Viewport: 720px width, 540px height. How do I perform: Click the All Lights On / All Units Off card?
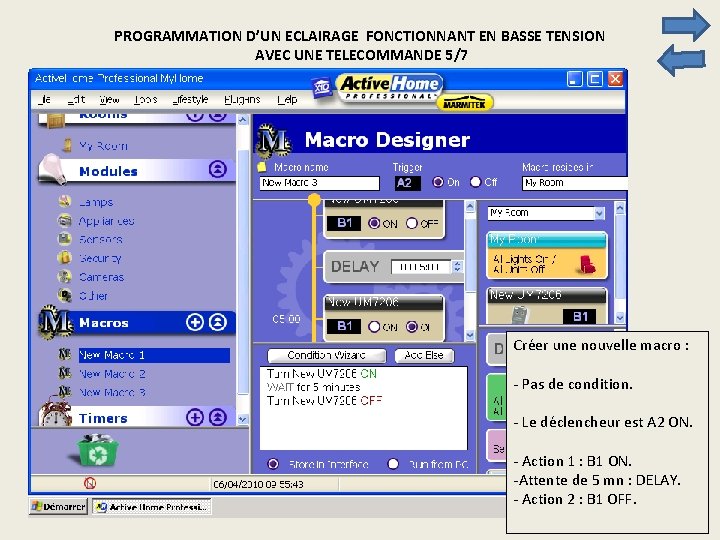point(547,256)
